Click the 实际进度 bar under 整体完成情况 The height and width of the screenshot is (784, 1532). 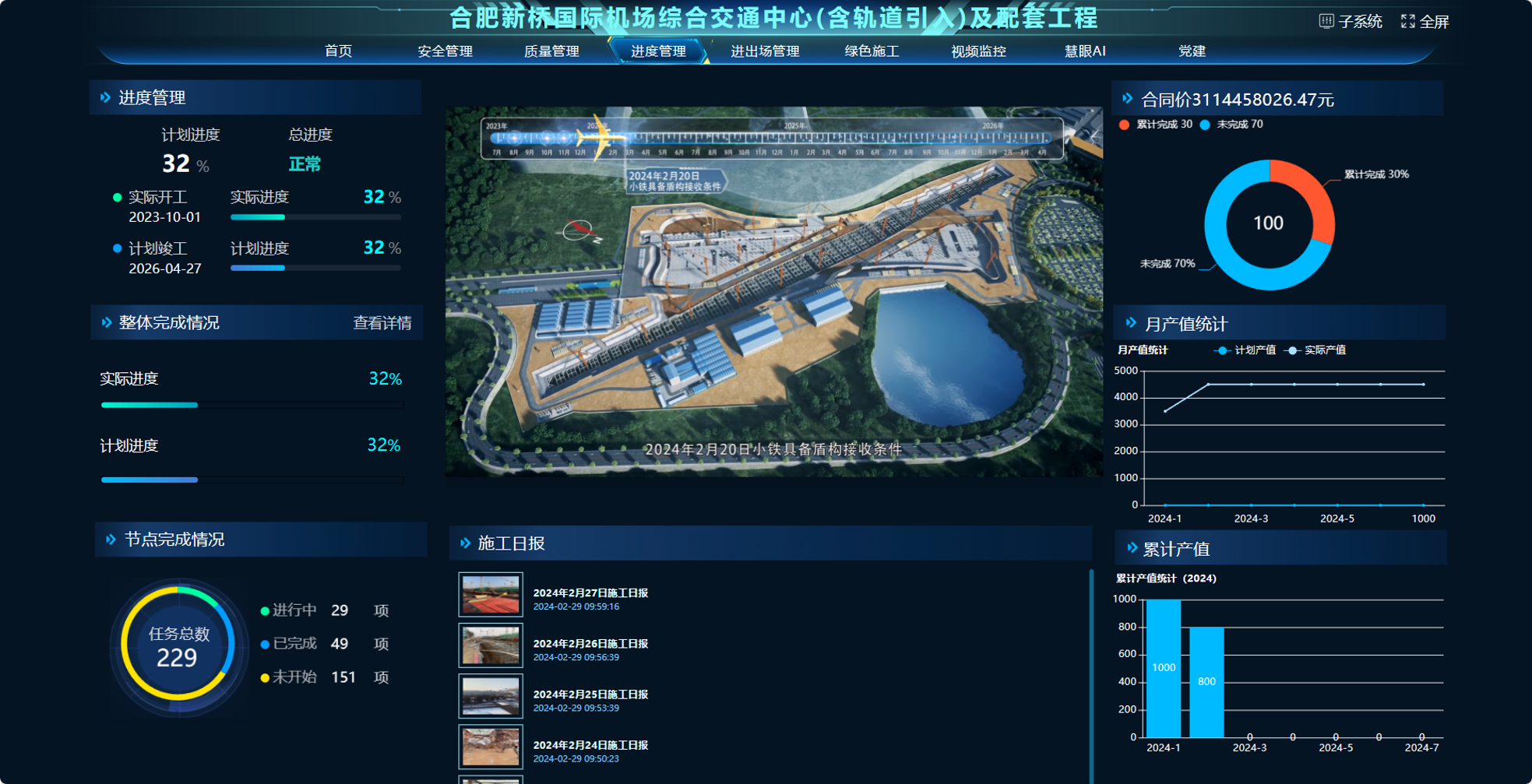click(150, 405)
